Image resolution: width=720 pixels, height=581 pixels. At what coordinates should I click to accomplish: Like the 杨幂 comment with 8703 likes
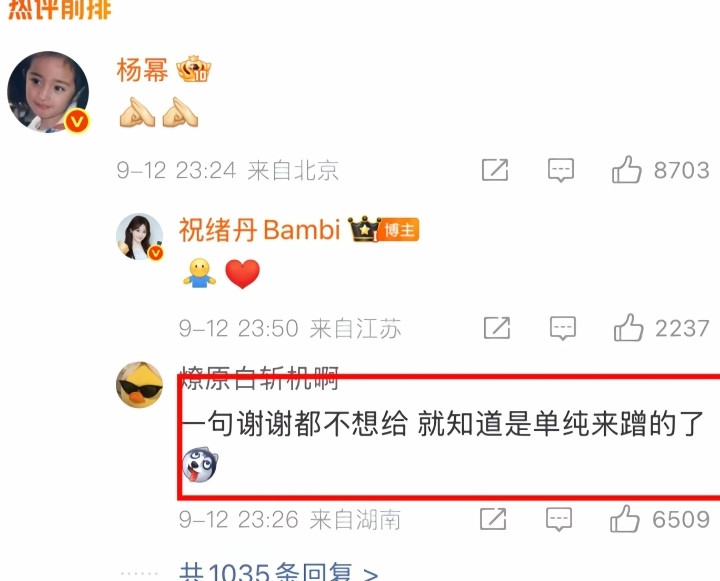pos(626,170)
